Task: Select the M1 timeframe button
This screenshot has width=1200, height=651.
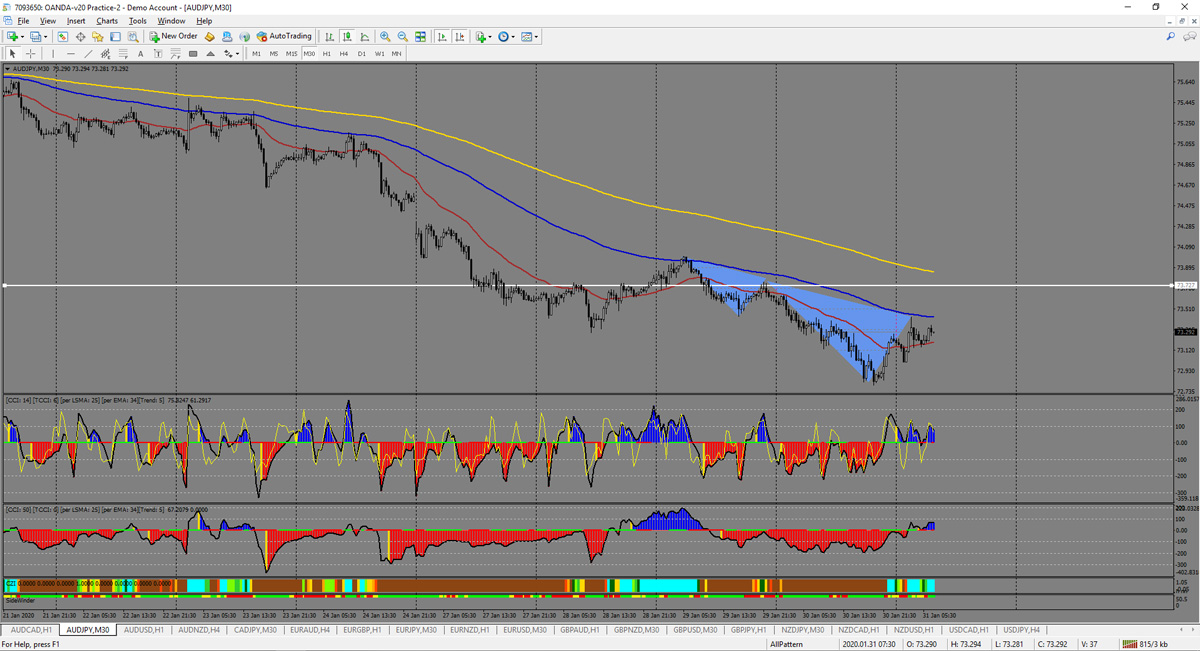Action: 257,54
